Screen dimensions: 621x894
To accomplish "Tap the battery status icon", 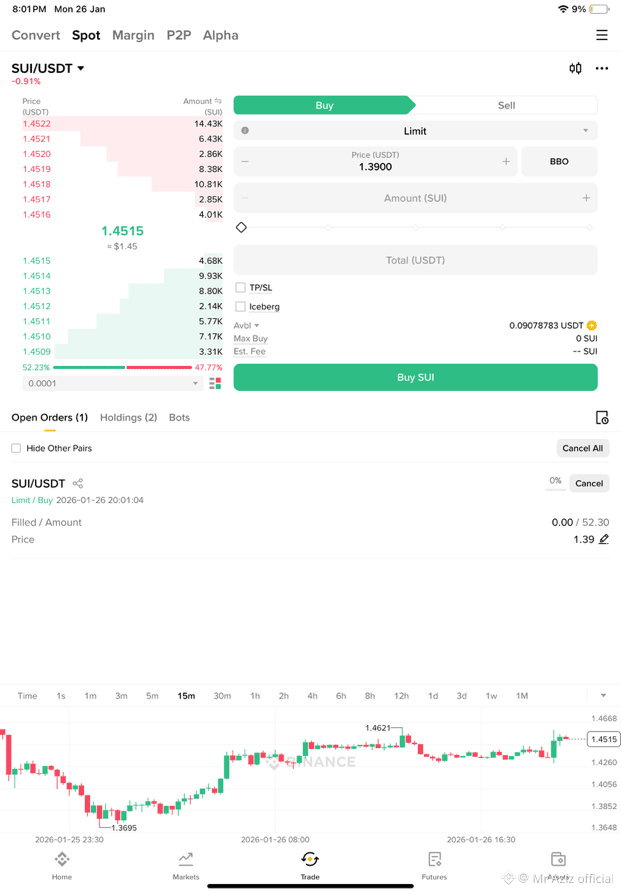I will coord(599,9).
